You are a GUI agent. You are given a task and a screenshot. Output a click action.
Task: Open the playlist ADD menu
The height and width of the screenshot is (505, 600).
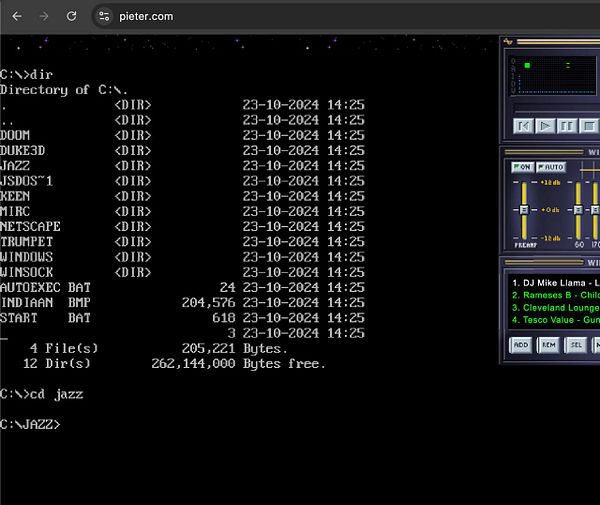[520, 344]
